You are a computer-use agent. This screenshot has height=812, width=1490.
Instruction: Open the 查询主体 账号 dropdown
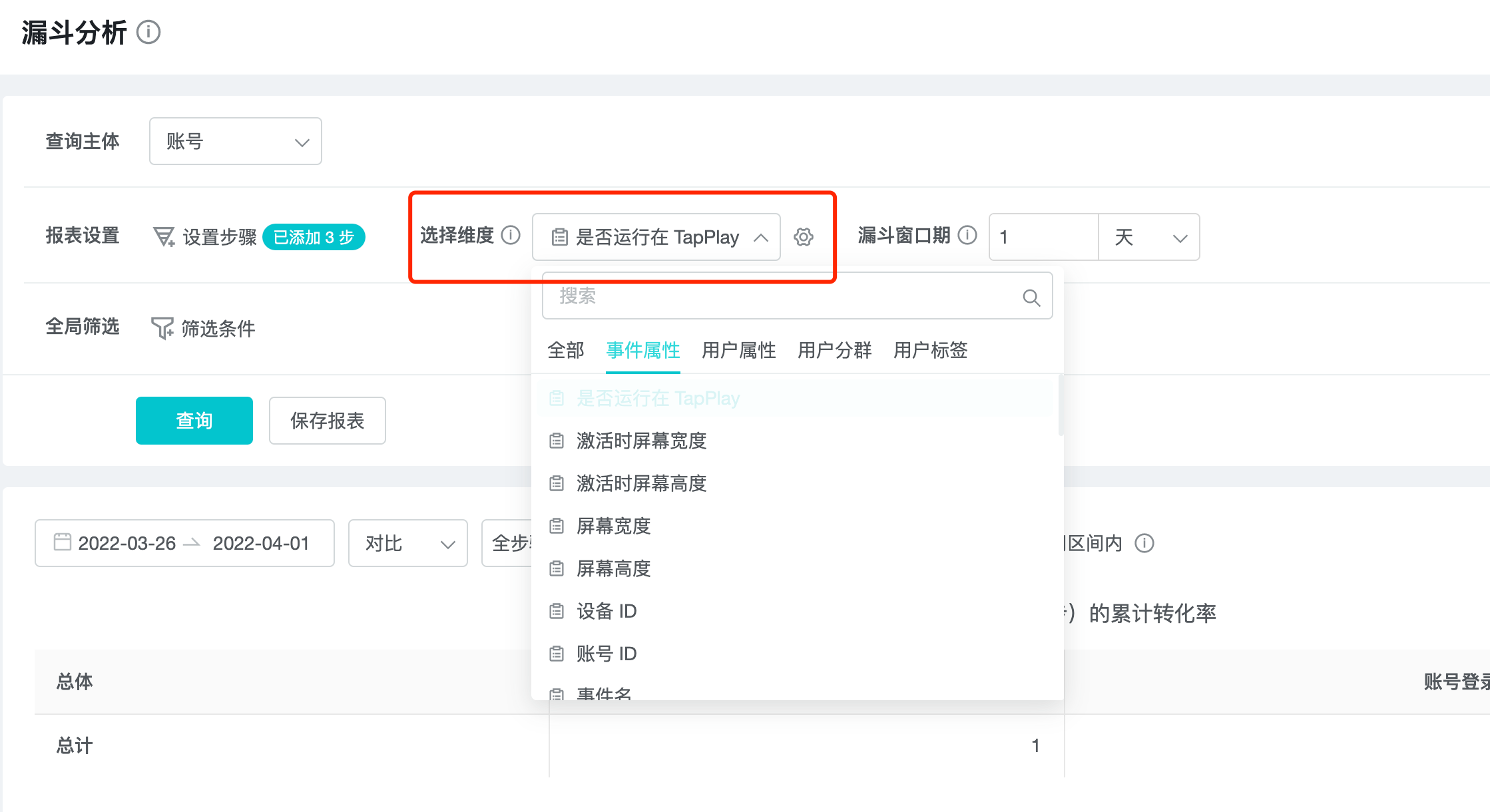pos(236,142)
